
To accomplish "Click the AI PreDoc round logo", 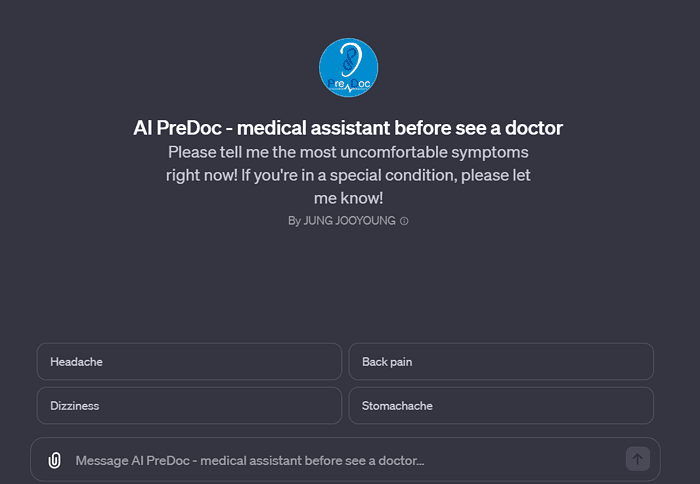I will click(x=348, y=69).
